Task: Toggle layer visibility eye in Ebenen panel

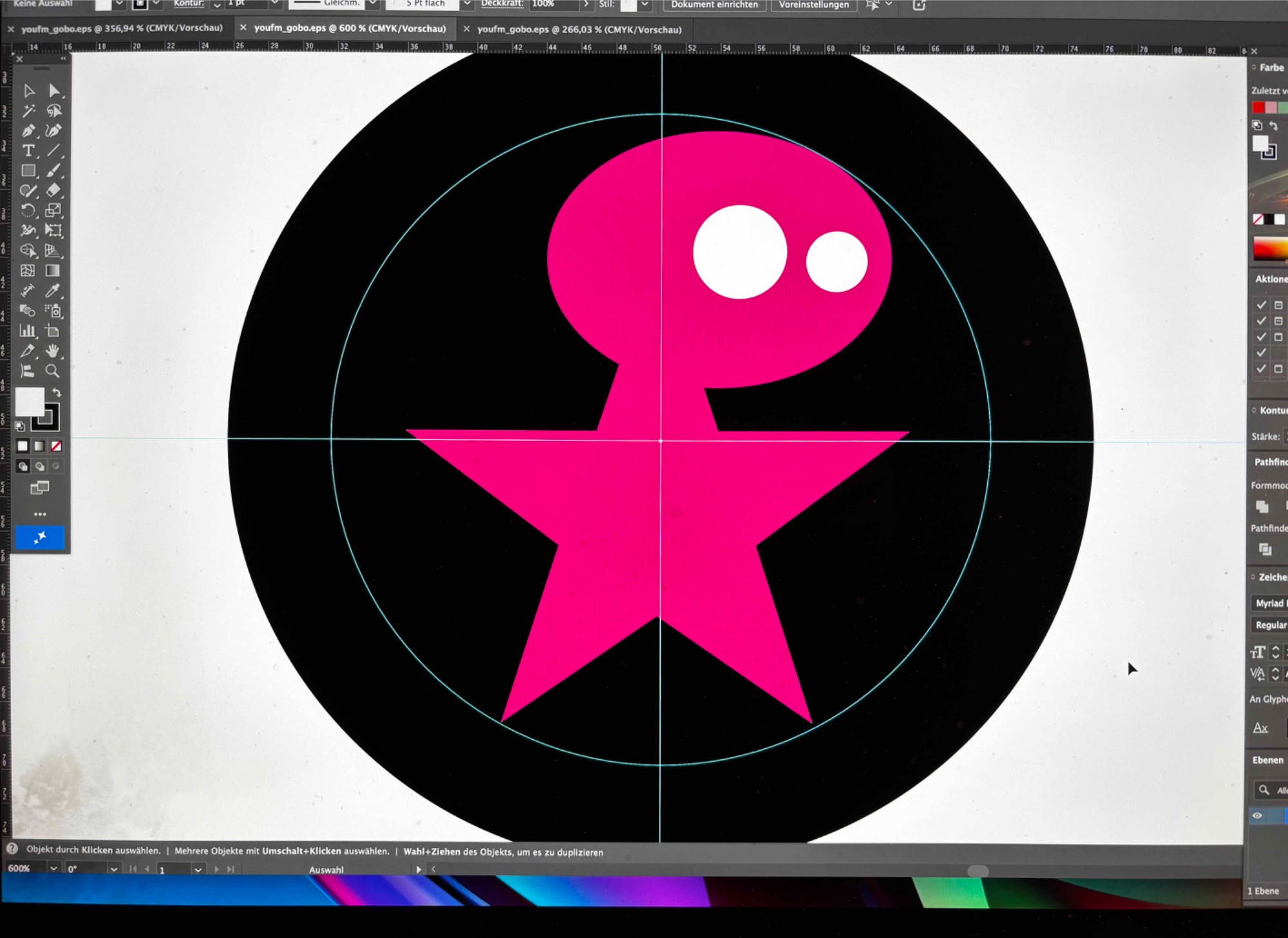Action: 1257,815
